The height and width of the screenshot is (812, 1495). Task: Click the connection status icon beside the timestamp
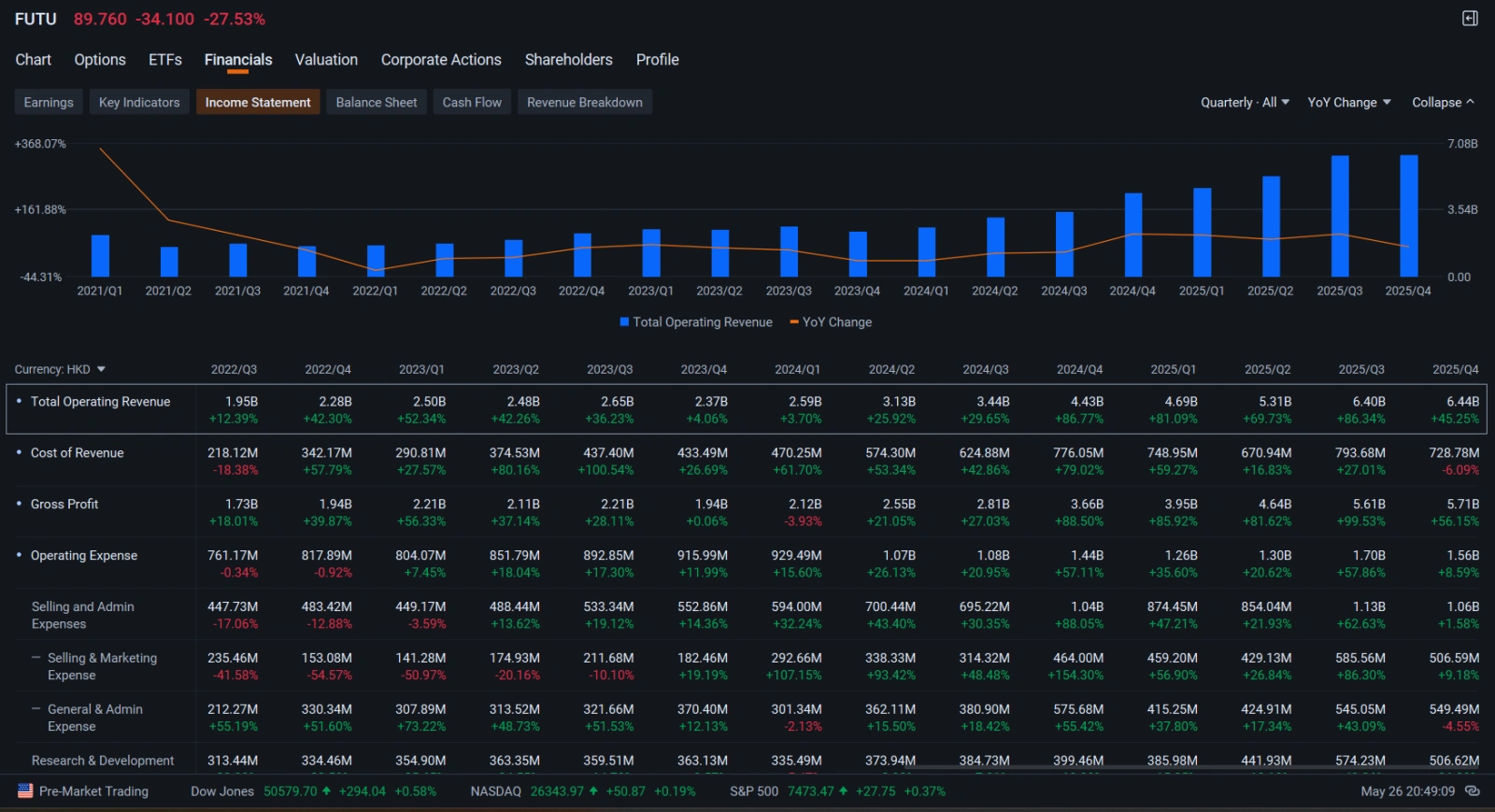coord(1473,791)
